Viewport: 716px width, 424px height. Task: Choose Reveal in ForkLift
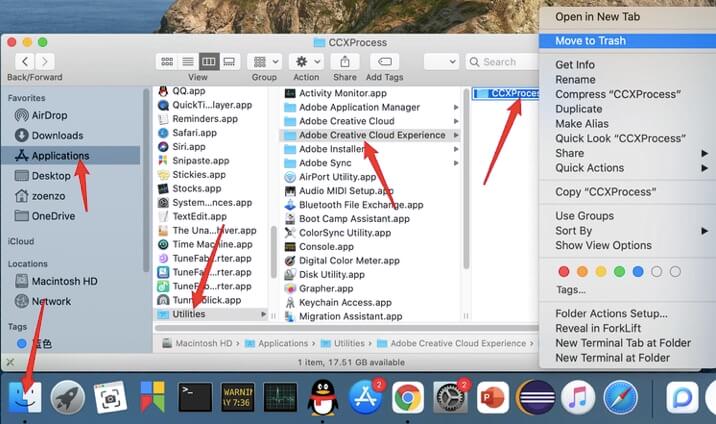pos(598,328)
